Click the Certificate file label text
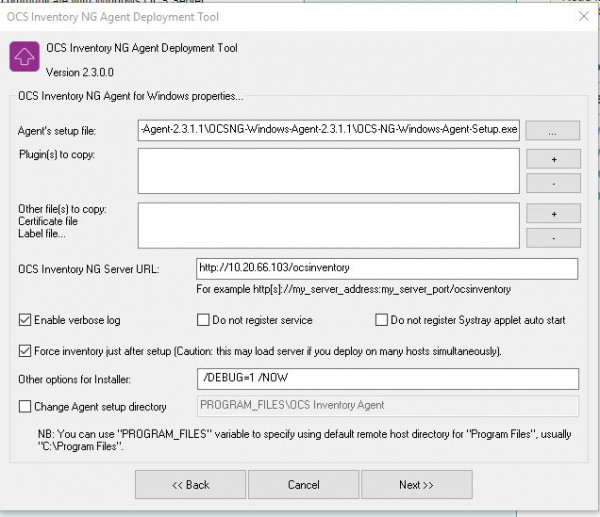 (x=48, y=221)
